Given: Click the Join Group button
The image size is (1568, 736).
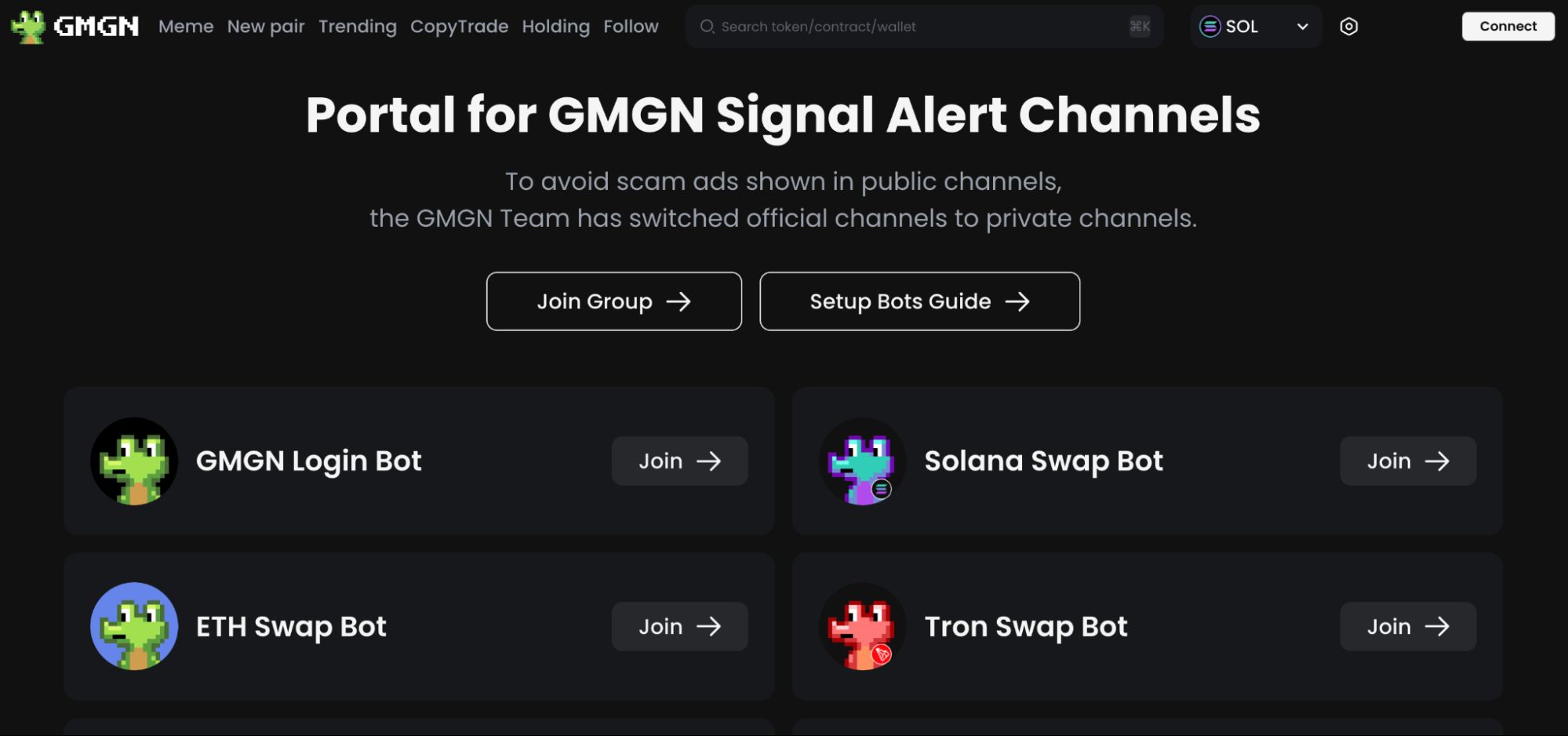Looking at the screenshot, I should click(613, 301).
